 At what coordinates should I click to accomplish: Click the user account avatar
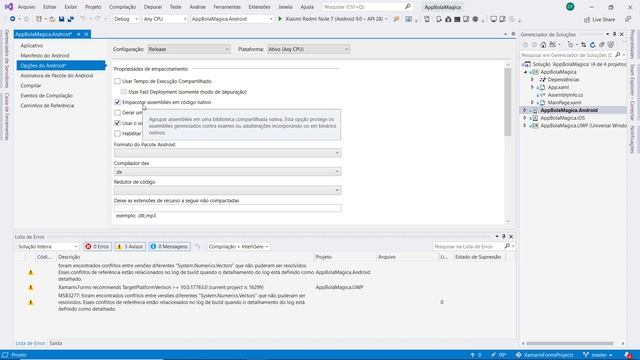tap(570, 7)
